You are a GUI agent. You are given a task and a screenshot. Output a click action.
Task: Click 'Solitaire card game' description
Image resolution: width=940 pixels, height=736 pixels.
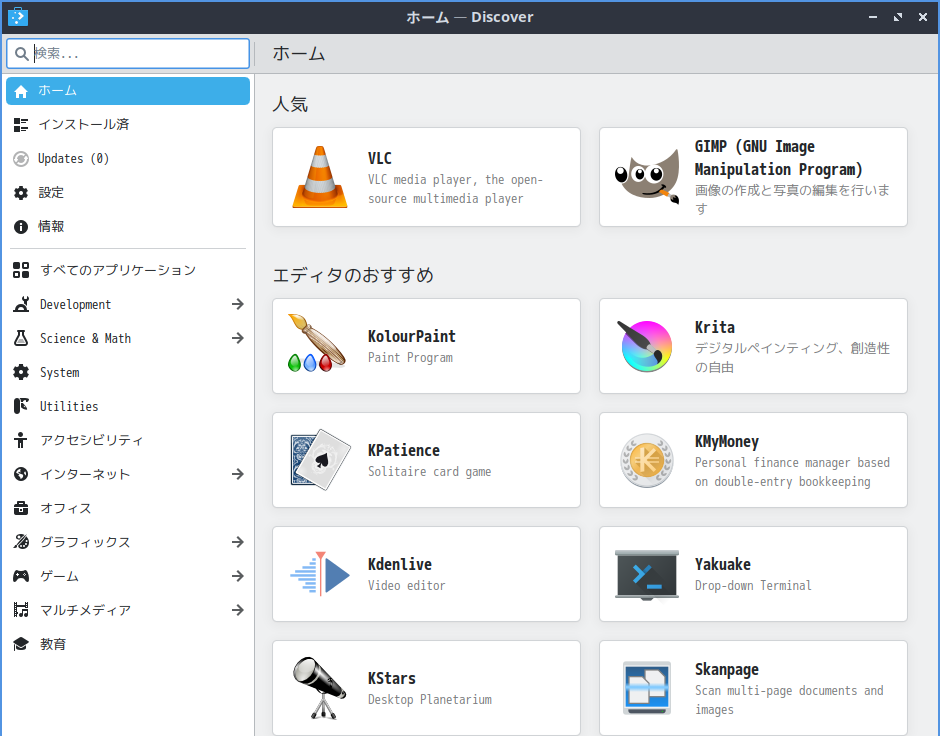429,472
